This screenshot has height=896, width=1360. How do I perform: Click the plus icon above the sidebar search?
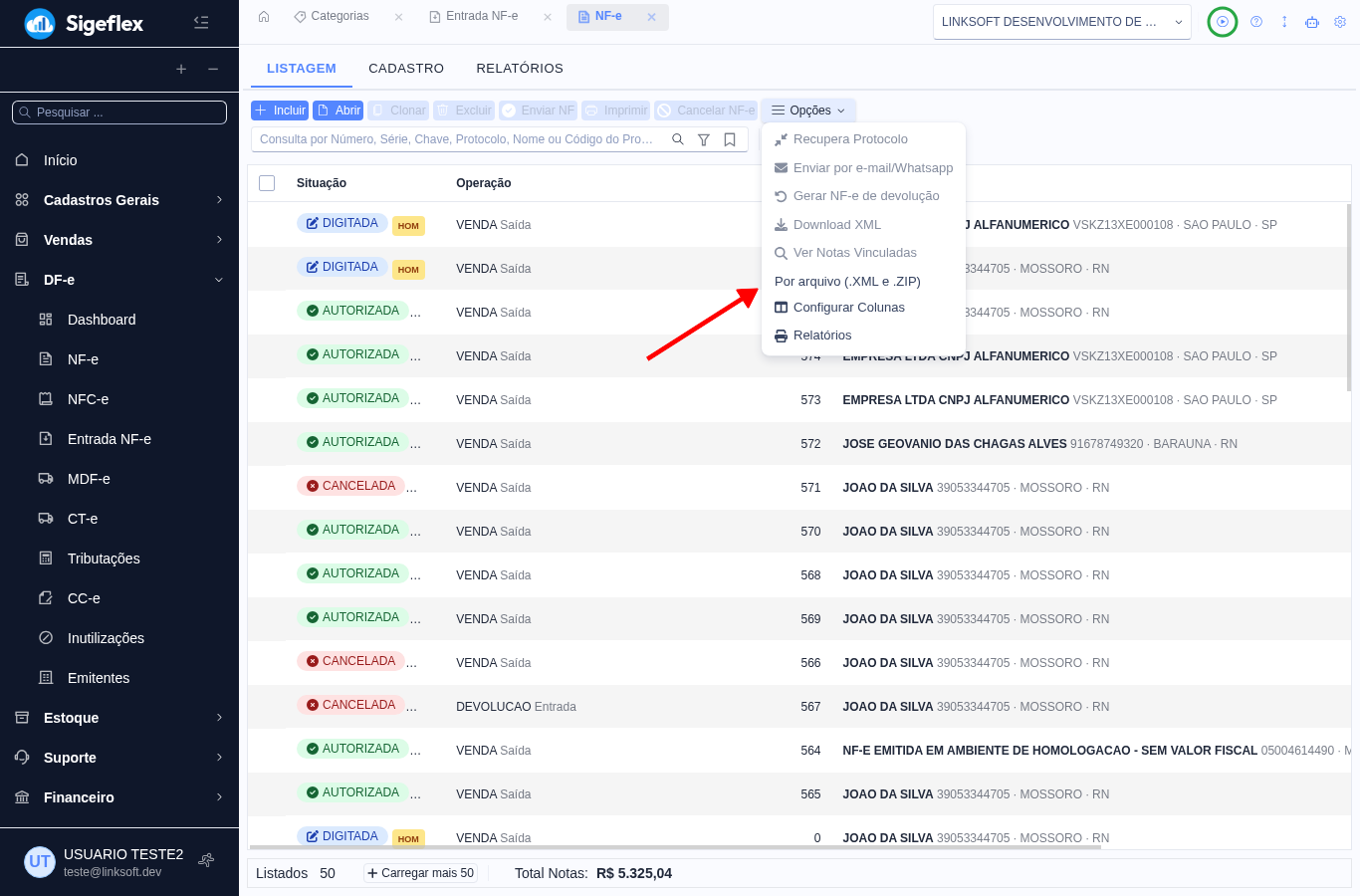pos(181,69)
